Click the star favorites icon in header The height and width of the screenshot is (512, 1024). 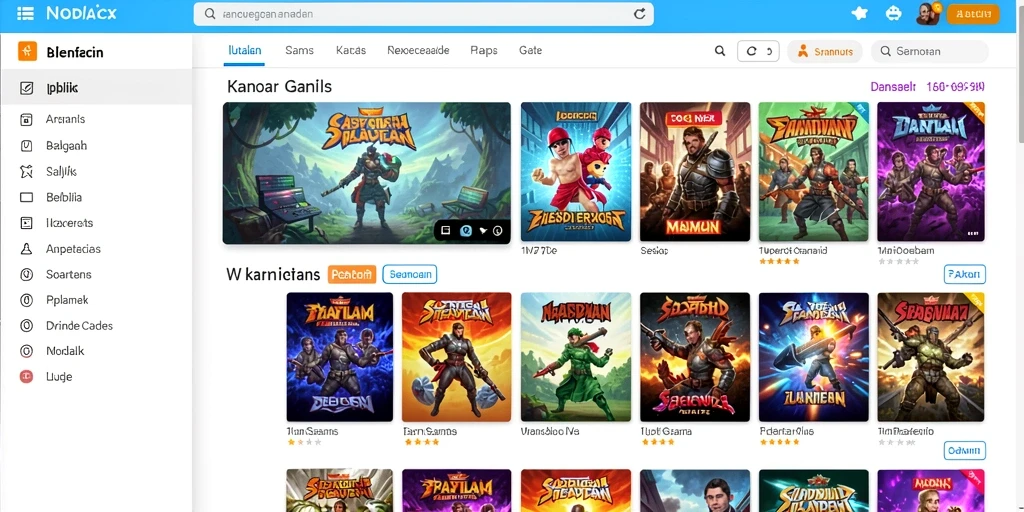[859, 13]
